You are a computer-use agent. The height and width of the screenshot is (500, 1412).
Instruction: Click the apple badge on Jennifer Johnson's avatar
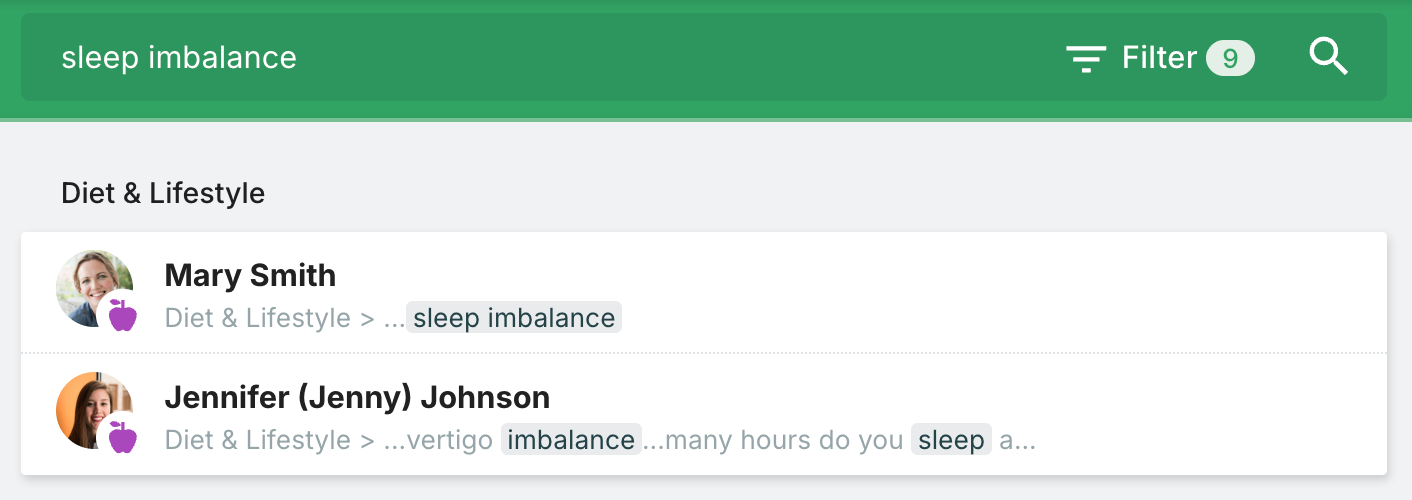tap(122, 437)
